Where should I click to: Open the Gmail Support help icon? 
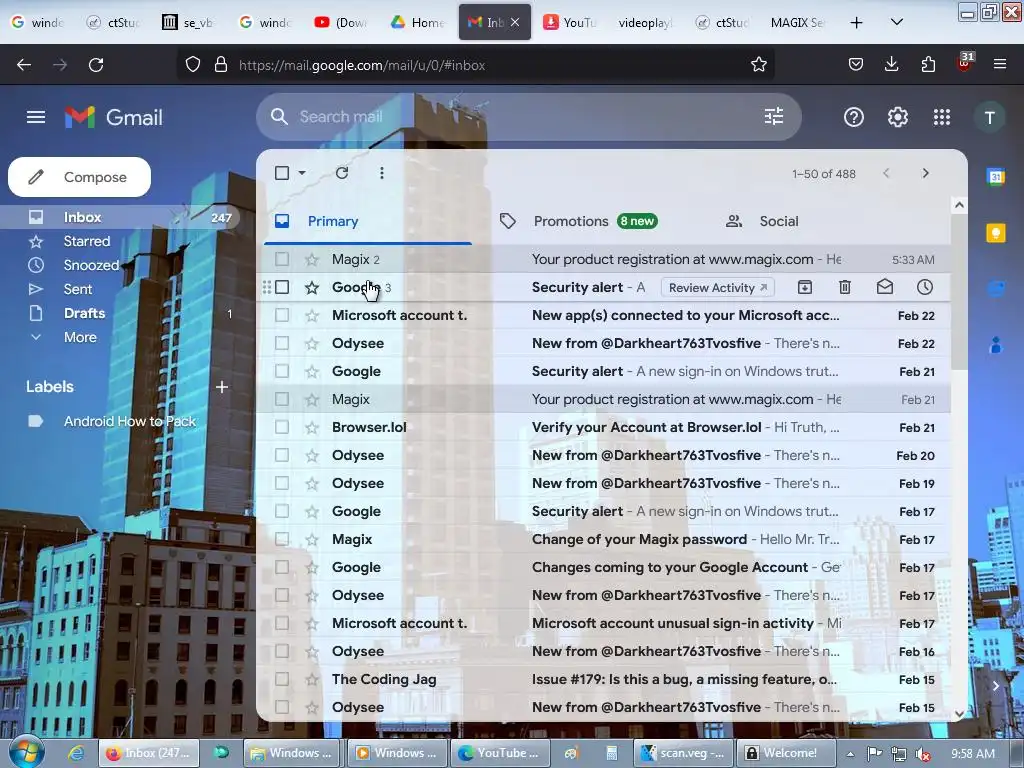tap(854, 118)
